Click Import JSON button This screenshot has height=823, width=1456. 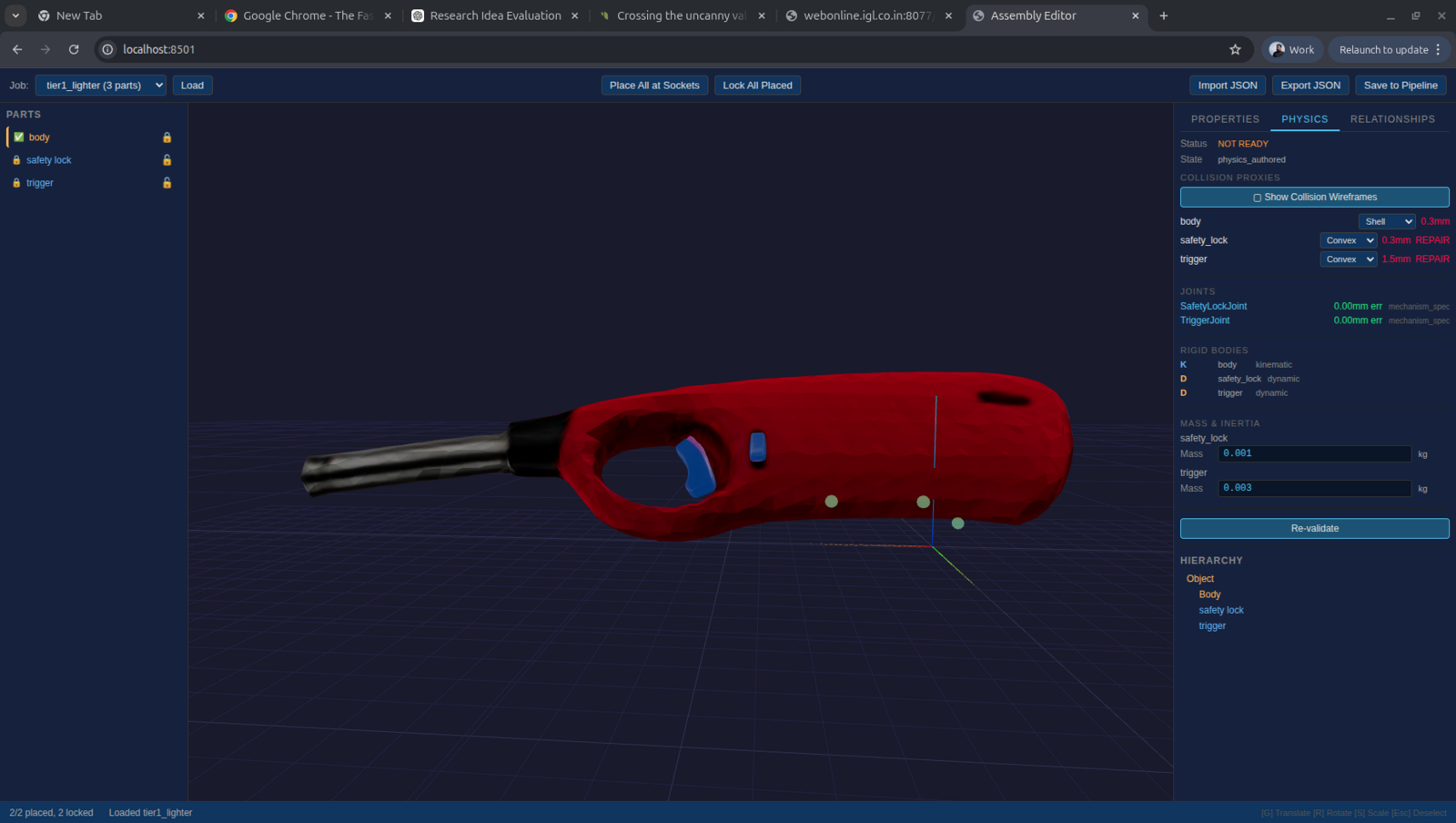1228,86
